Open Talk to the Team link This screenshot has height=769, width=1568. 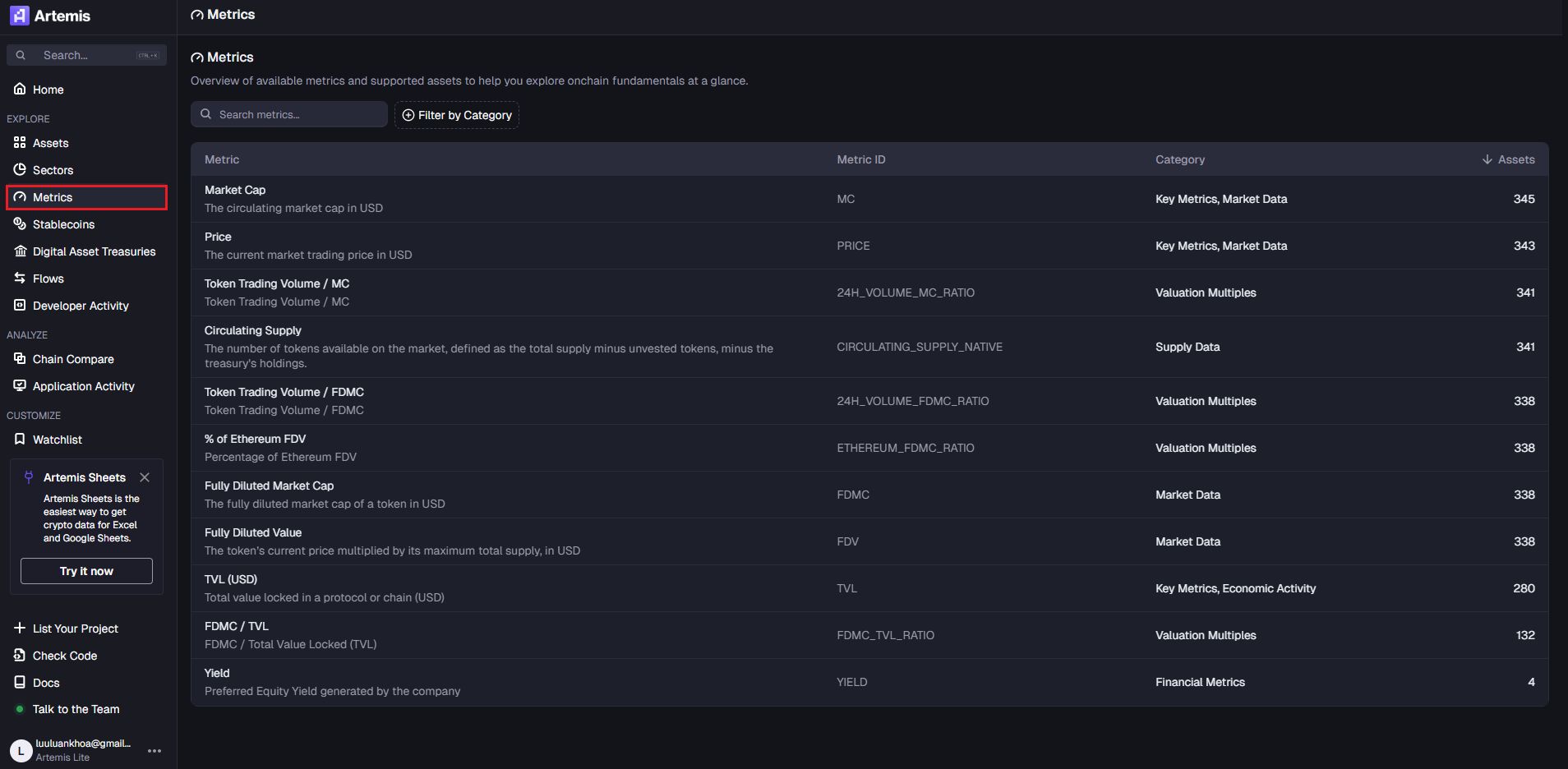(x=76, y=709)
